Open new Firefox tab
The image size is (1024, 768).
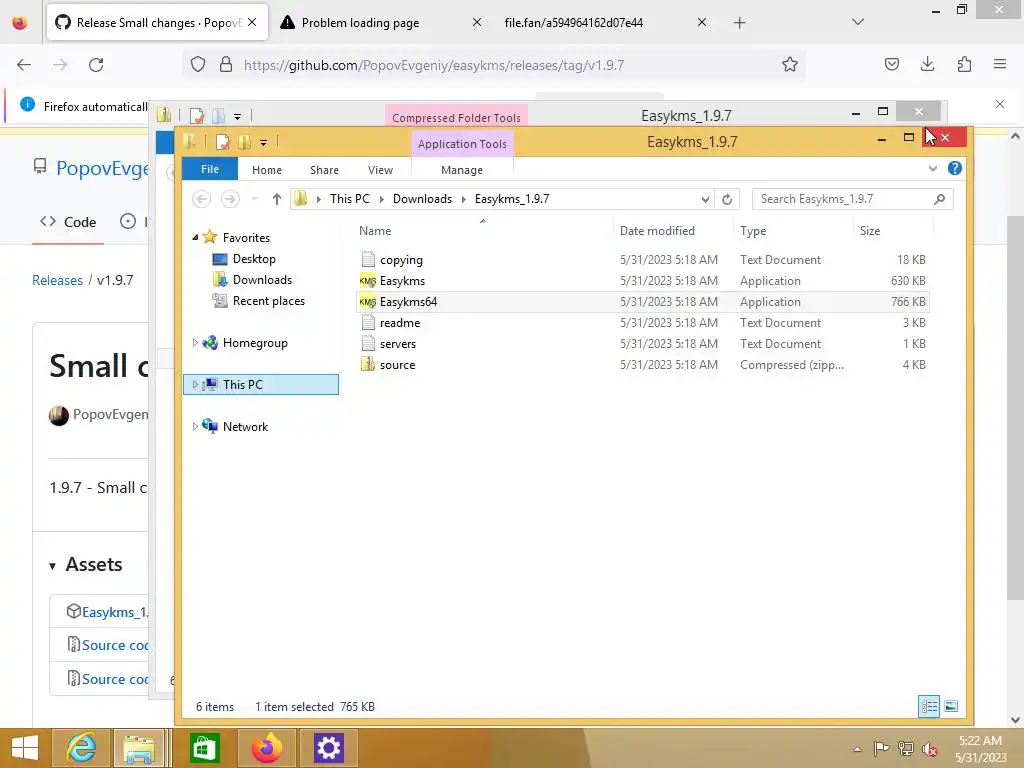pyautogui.click(x=739, y=22)
